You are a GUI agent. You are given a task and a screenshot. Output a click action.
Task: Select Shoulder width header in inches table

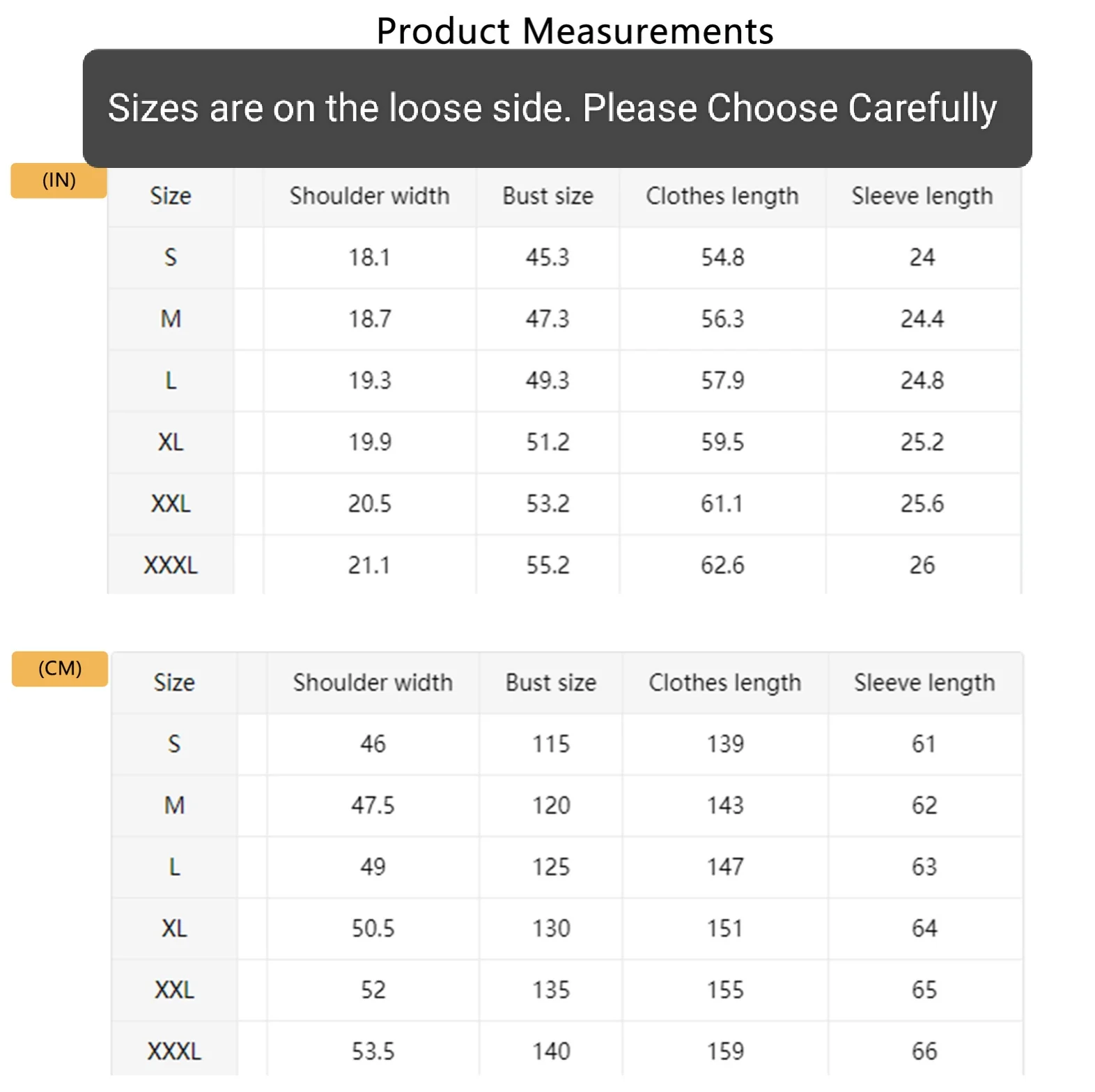click(370, 197)
